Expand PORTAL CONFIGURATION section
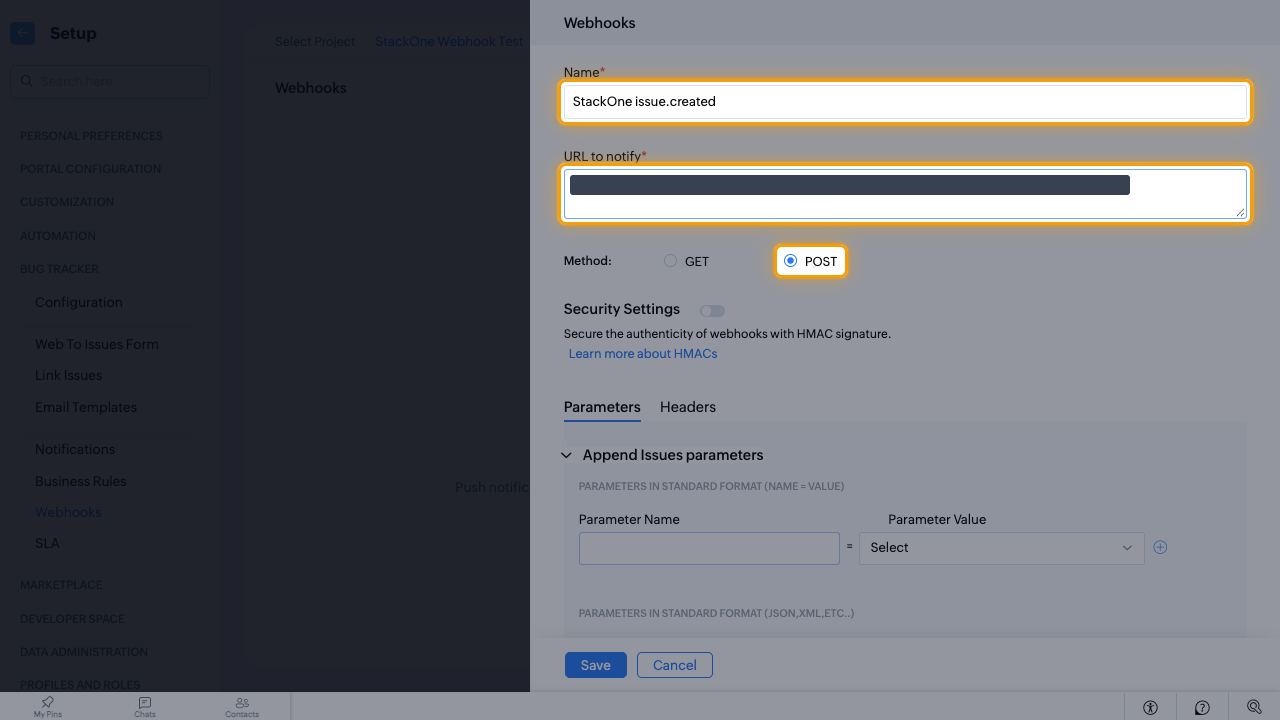The image size is (1280, 720). (x=90, y=168)
